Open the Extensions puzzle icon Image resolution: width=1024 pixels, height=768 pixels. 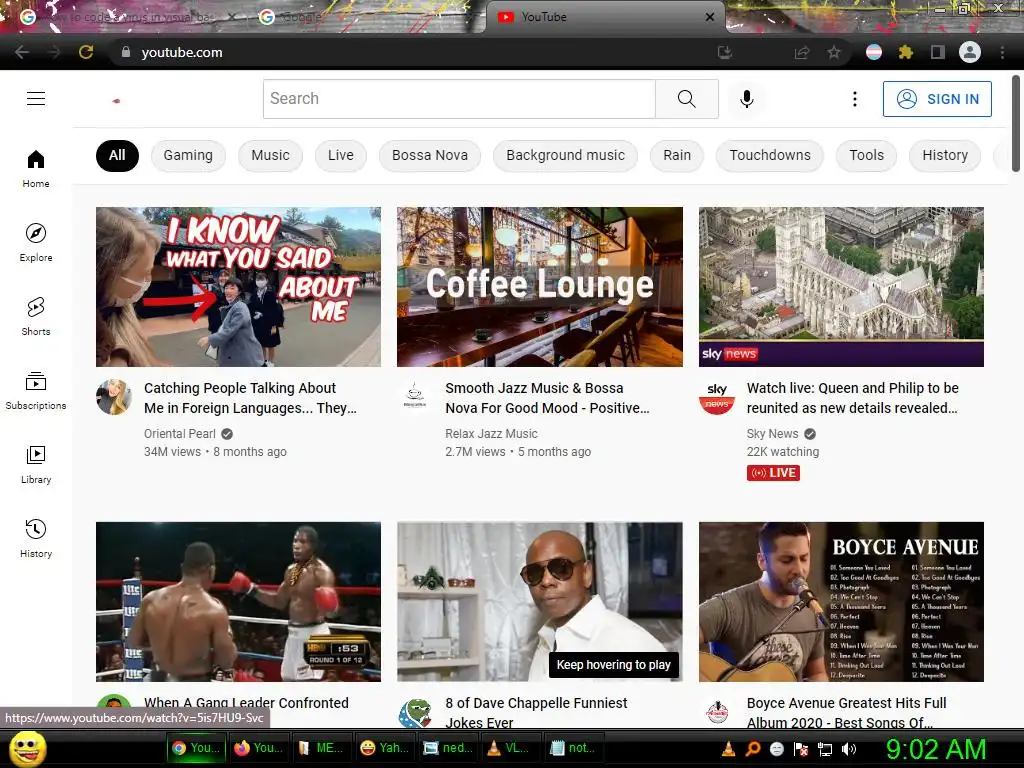point(905,52)
